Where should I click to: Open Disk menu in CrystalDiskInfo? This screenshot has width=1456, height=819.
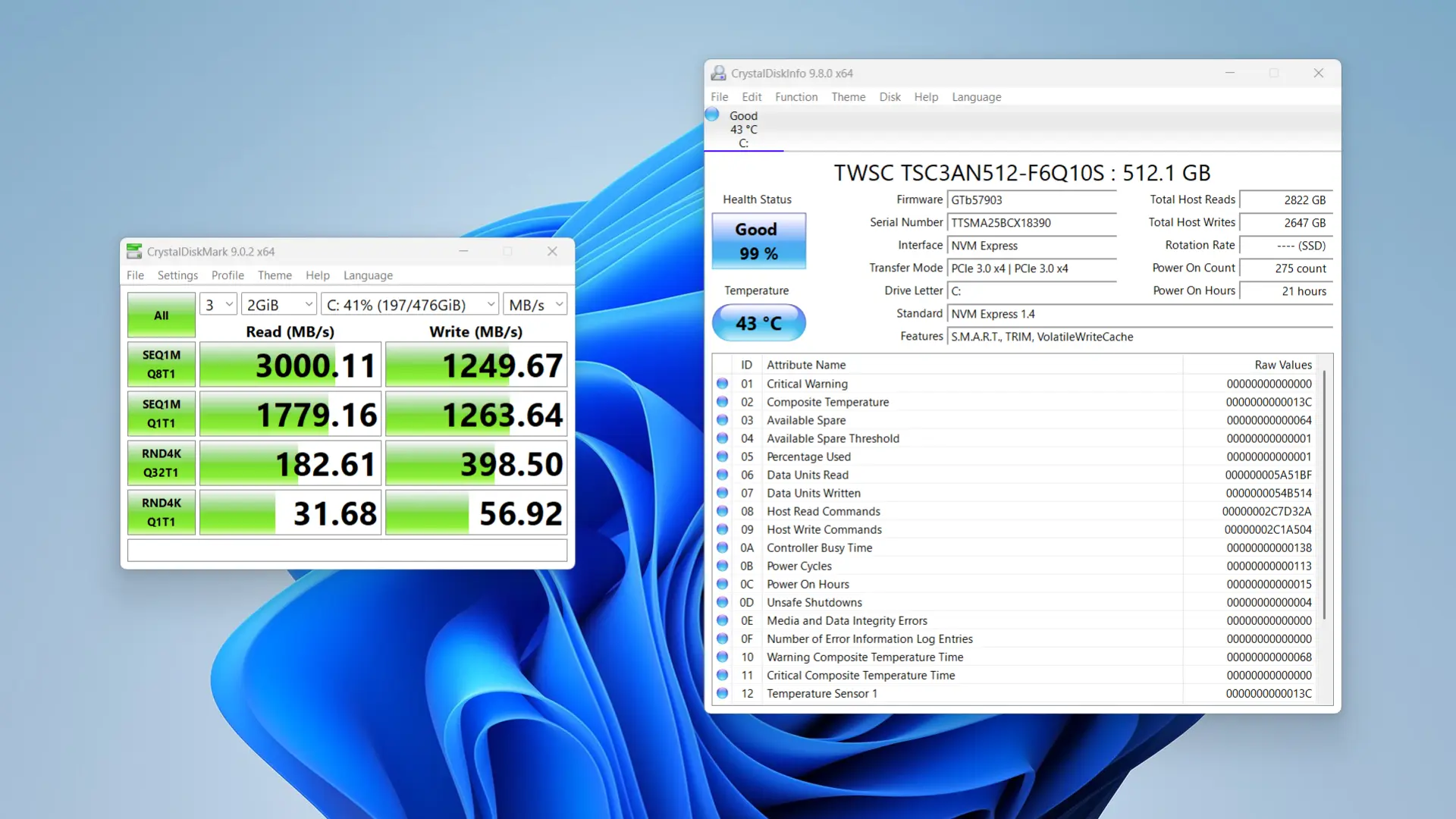pyautogui.click(x=890, y=97)
